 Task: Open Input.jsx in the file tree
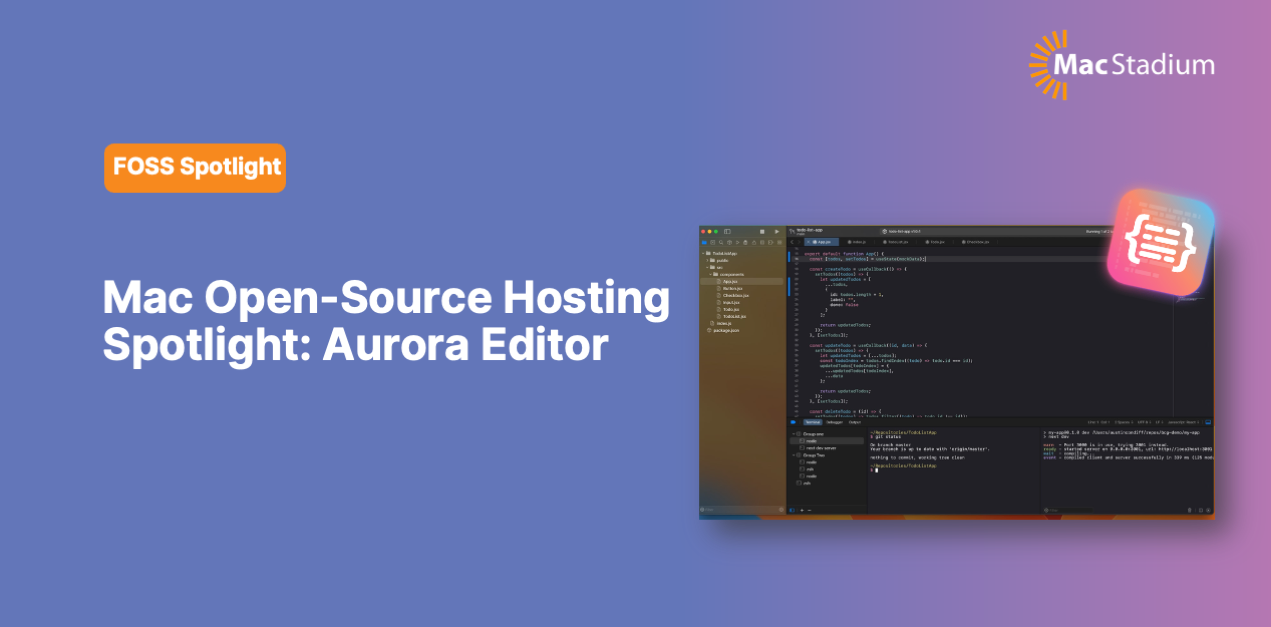coord(730,302)
